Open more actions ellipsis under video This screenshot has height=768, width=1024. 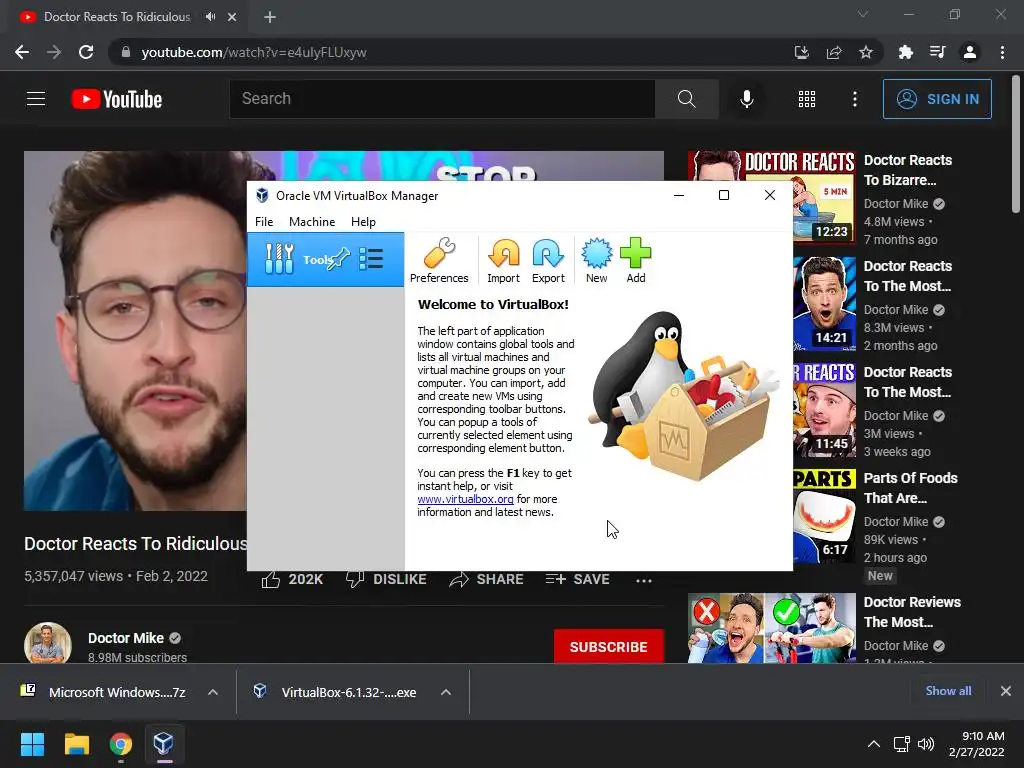pos(644,580)
